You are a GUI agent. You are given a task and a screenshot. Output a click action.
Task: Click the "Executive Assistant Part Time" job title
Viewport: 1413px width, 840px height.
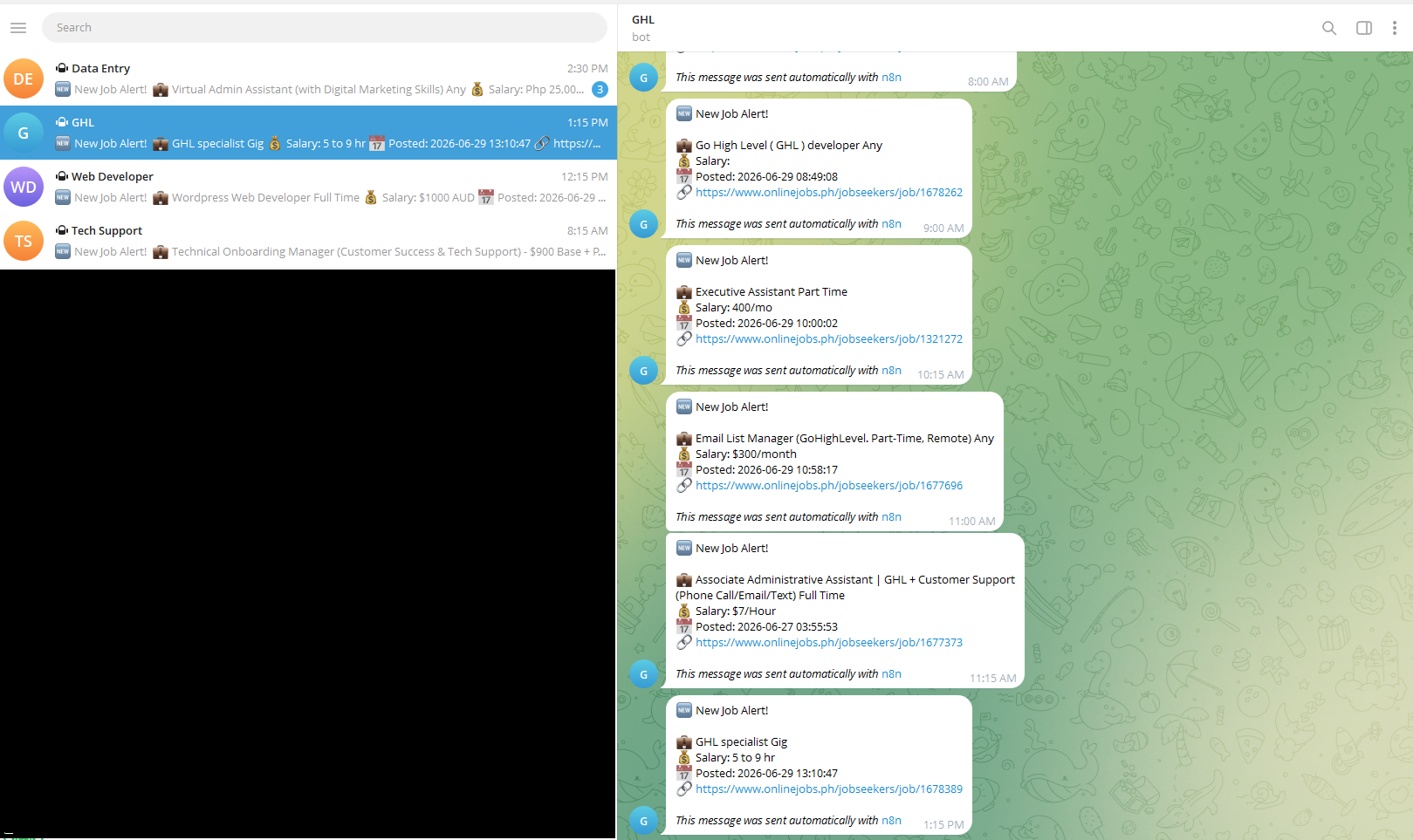(772, 292)
